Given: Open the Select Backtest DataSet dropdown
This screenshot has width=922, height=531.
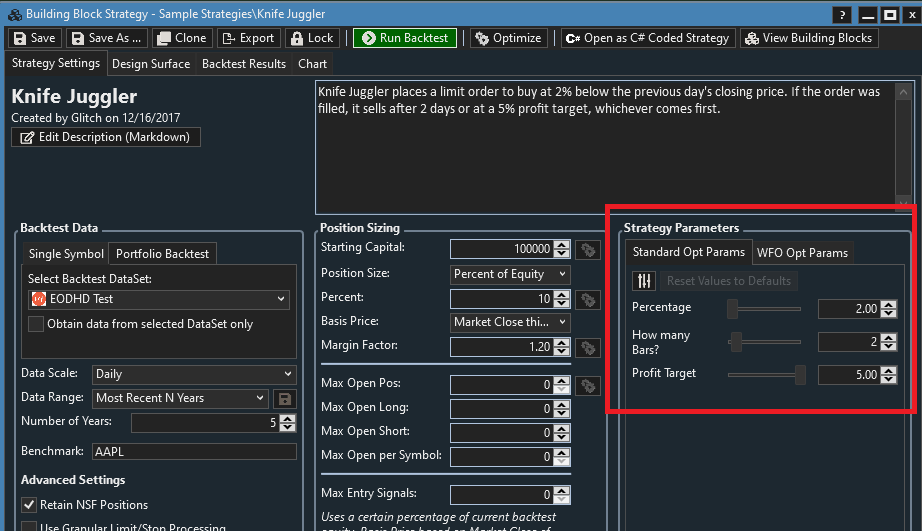Looking at the screenshot, I should (159, 299).
